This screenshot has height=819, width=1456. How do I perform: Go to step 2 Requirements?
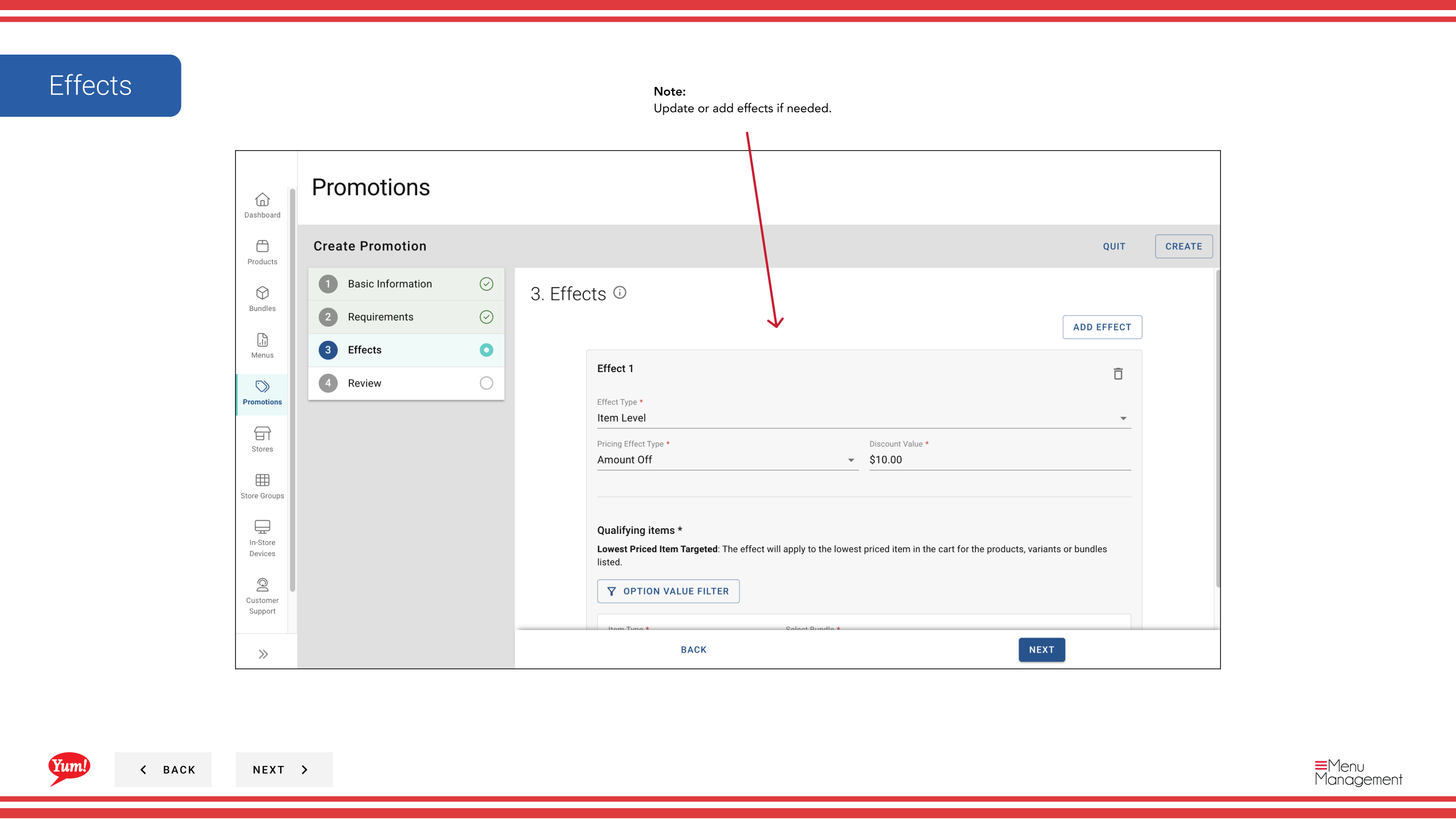point(406,317)
